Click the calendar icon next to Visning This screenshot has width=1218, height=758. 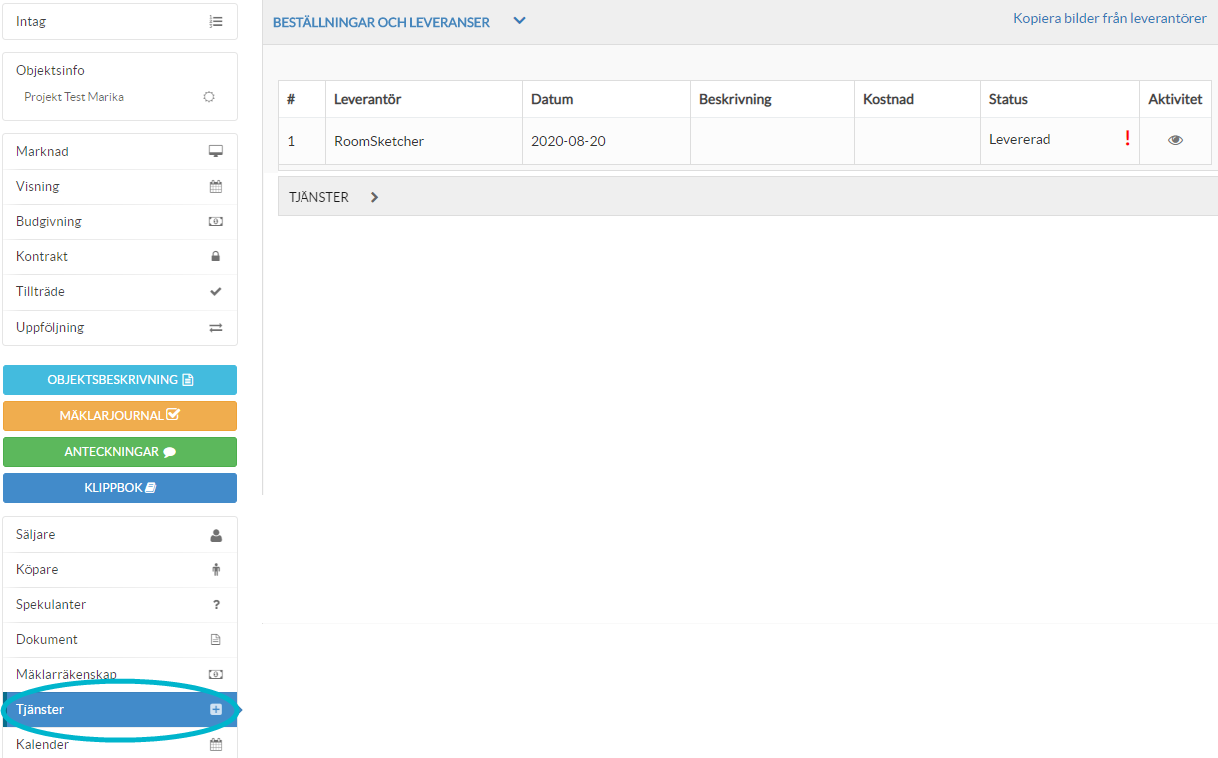(x=215, y=186)
